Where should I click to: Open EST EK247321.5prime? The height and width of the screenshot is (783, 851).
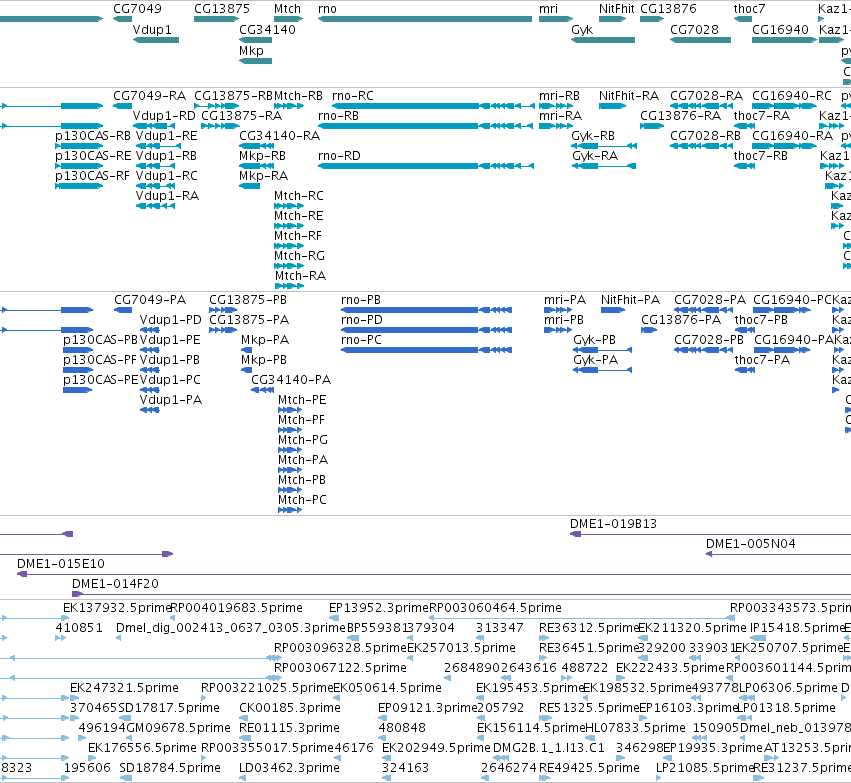pyautogui.click(x=124, y=689)
